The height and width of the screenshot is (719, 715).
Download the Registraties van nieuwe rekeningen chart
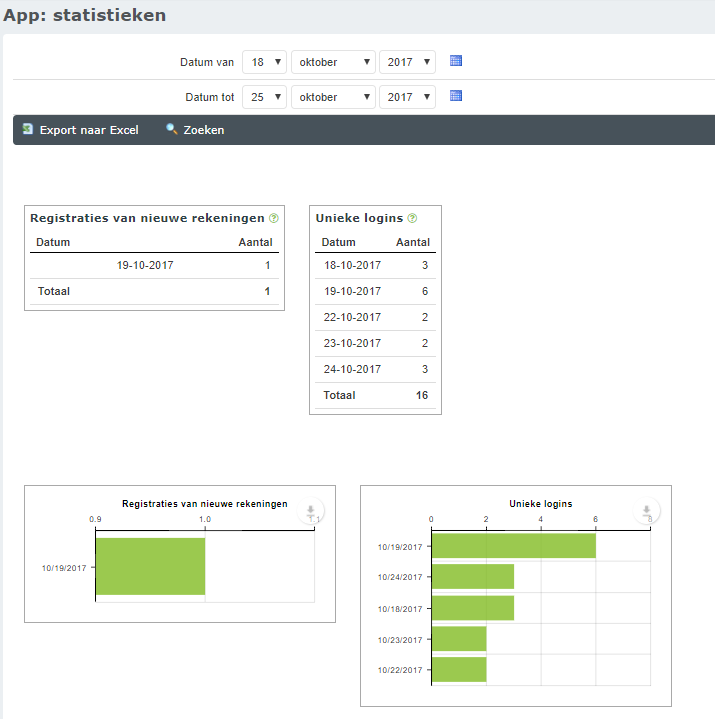tap(310, 510)
